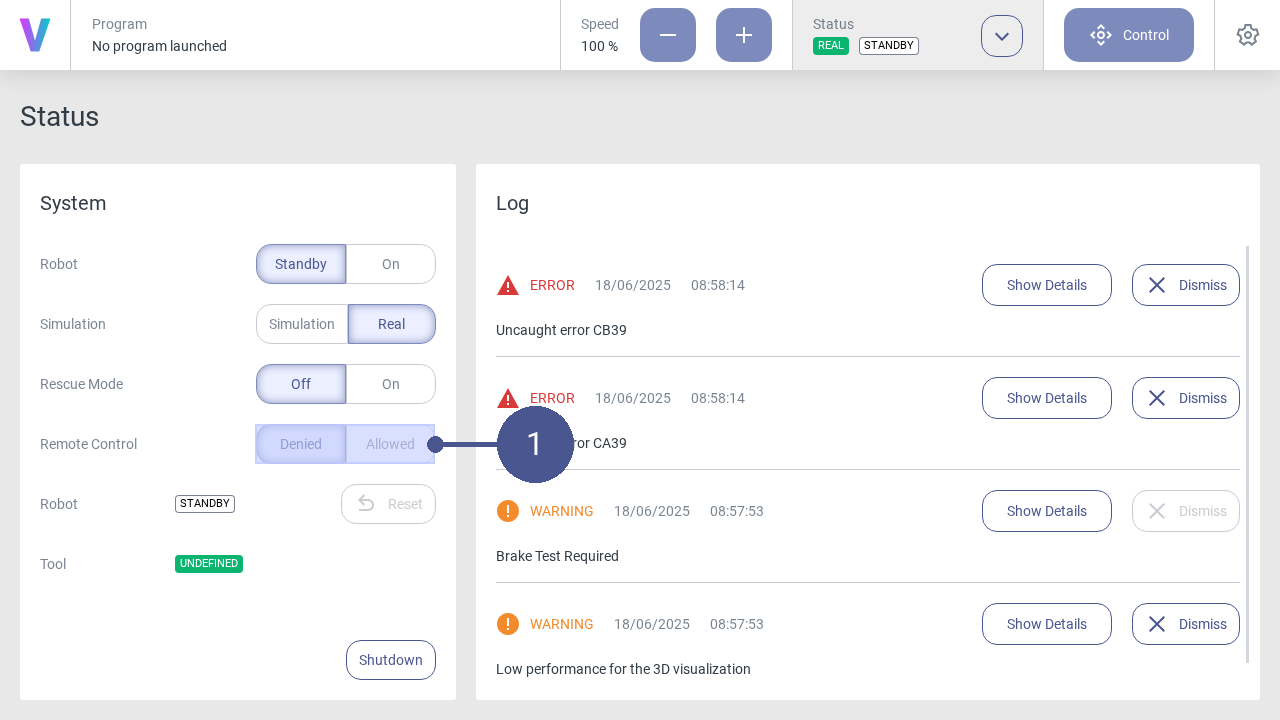
Task: Open the Control panel
Action: [x=1129, y=35]
